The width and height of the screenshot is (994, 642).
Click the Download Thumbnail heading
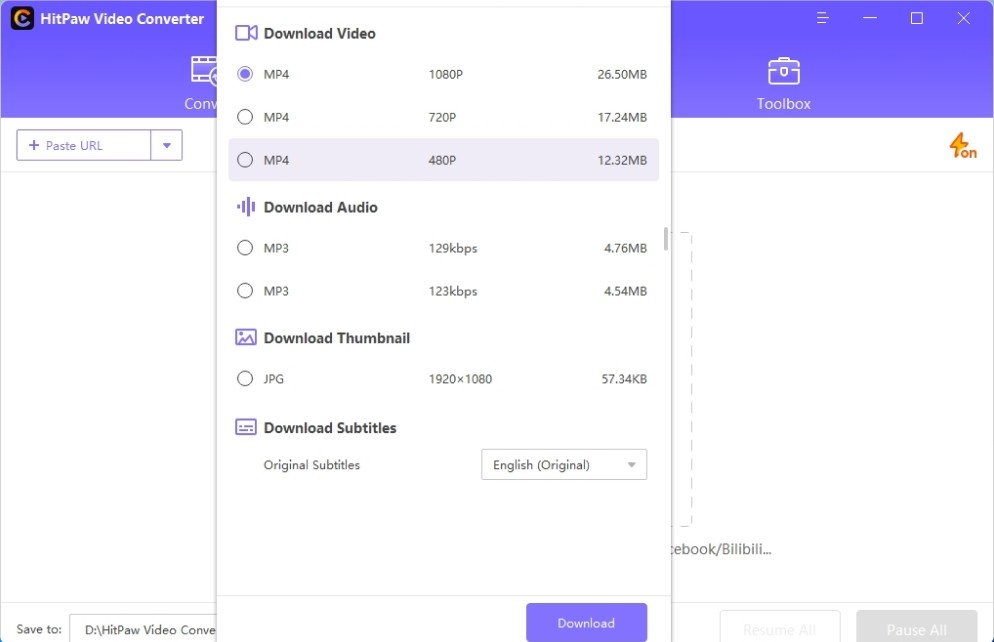337,338
